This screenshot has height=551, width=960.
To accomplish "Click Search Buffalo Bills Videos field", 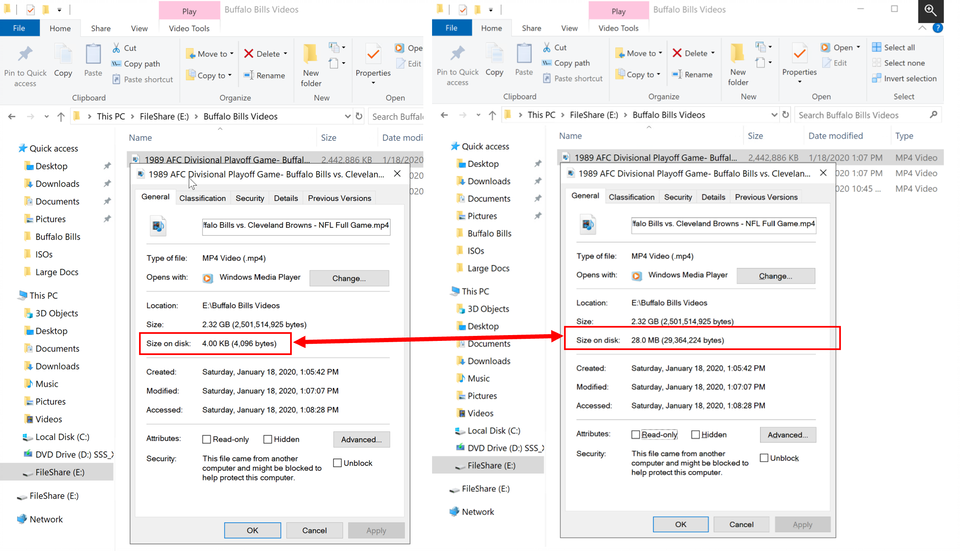I will click(868, 115).
